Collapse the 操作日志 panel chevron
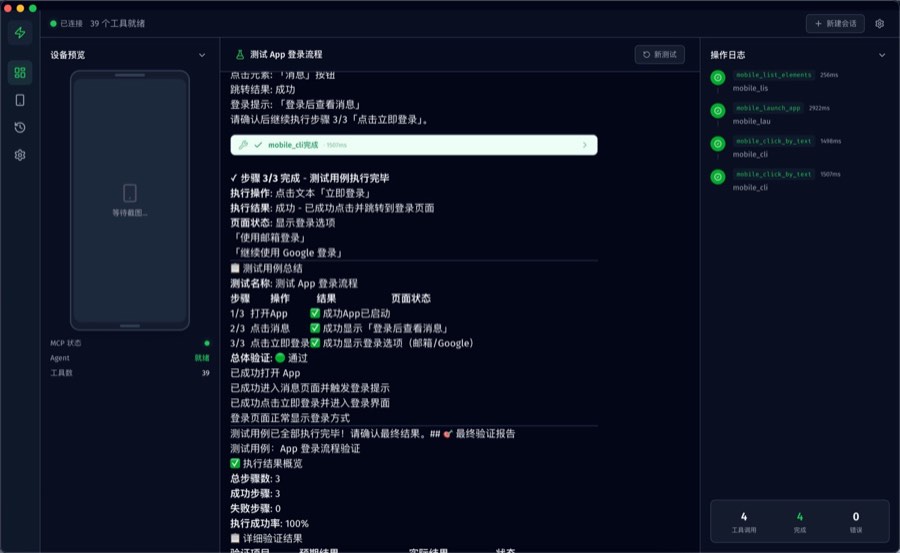The image size is (900, 553). [882, 55]
